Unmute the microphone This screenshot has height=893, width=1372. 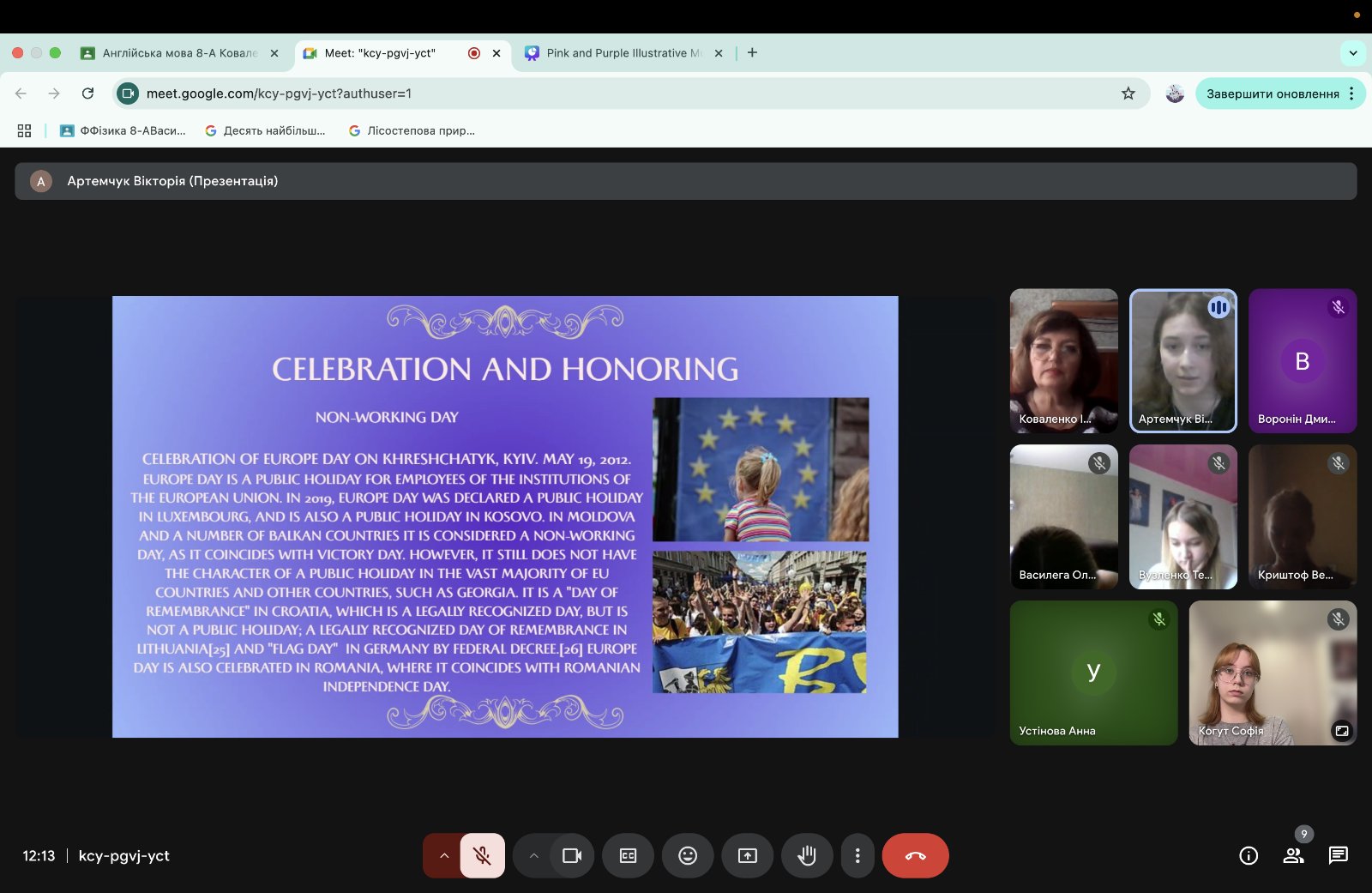[x=482, y=855]
